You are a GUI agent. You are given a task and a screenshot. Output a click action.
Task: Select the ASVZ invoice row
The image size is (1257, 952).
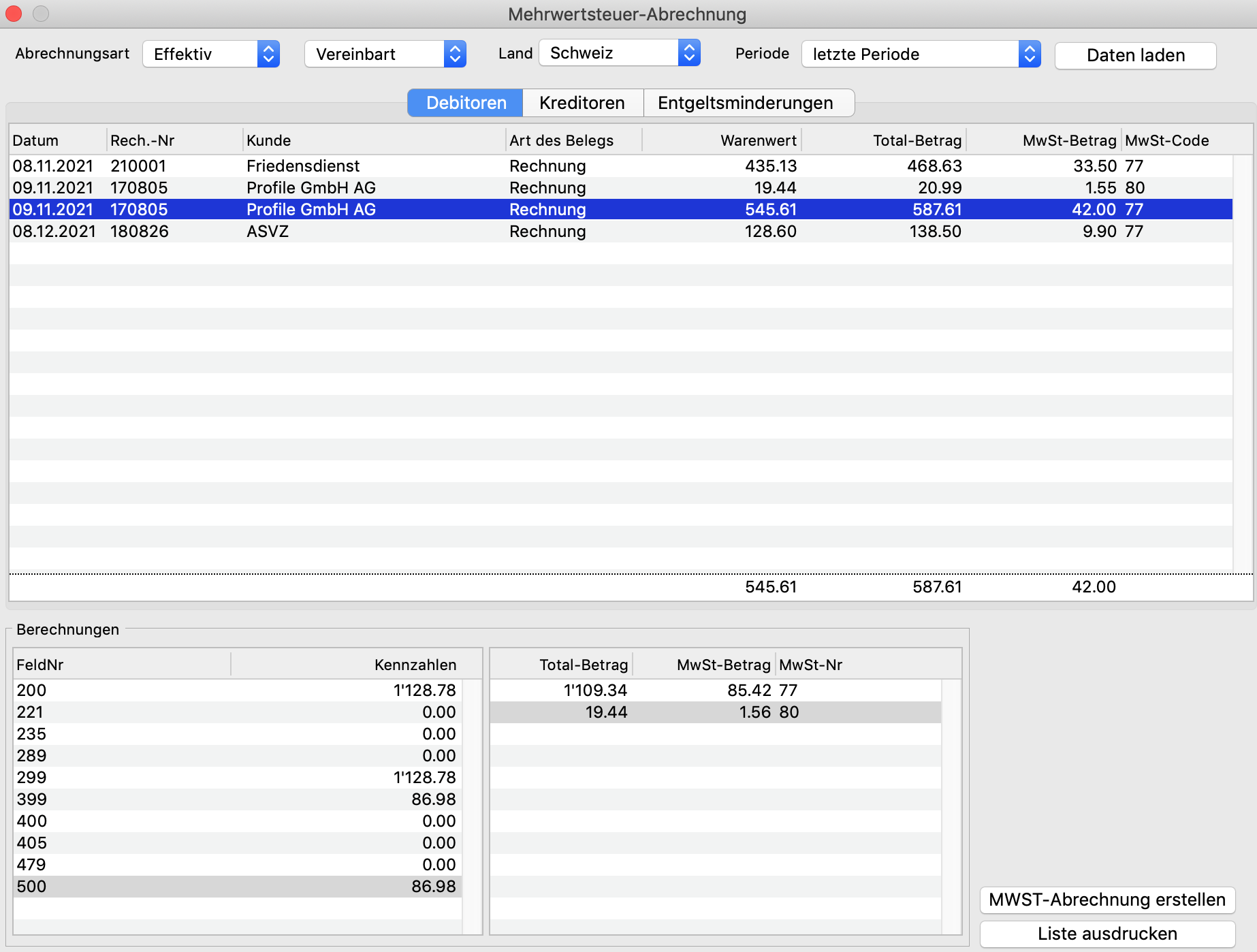[x=268, y=232]
